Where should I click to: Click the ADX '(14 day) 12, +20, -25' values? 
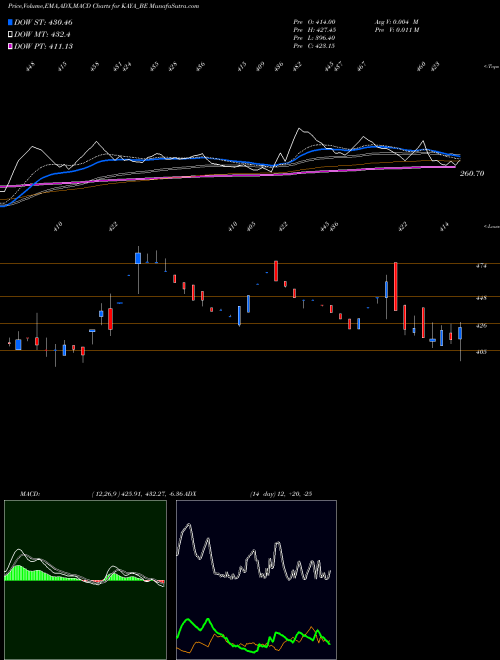(280, 494)
